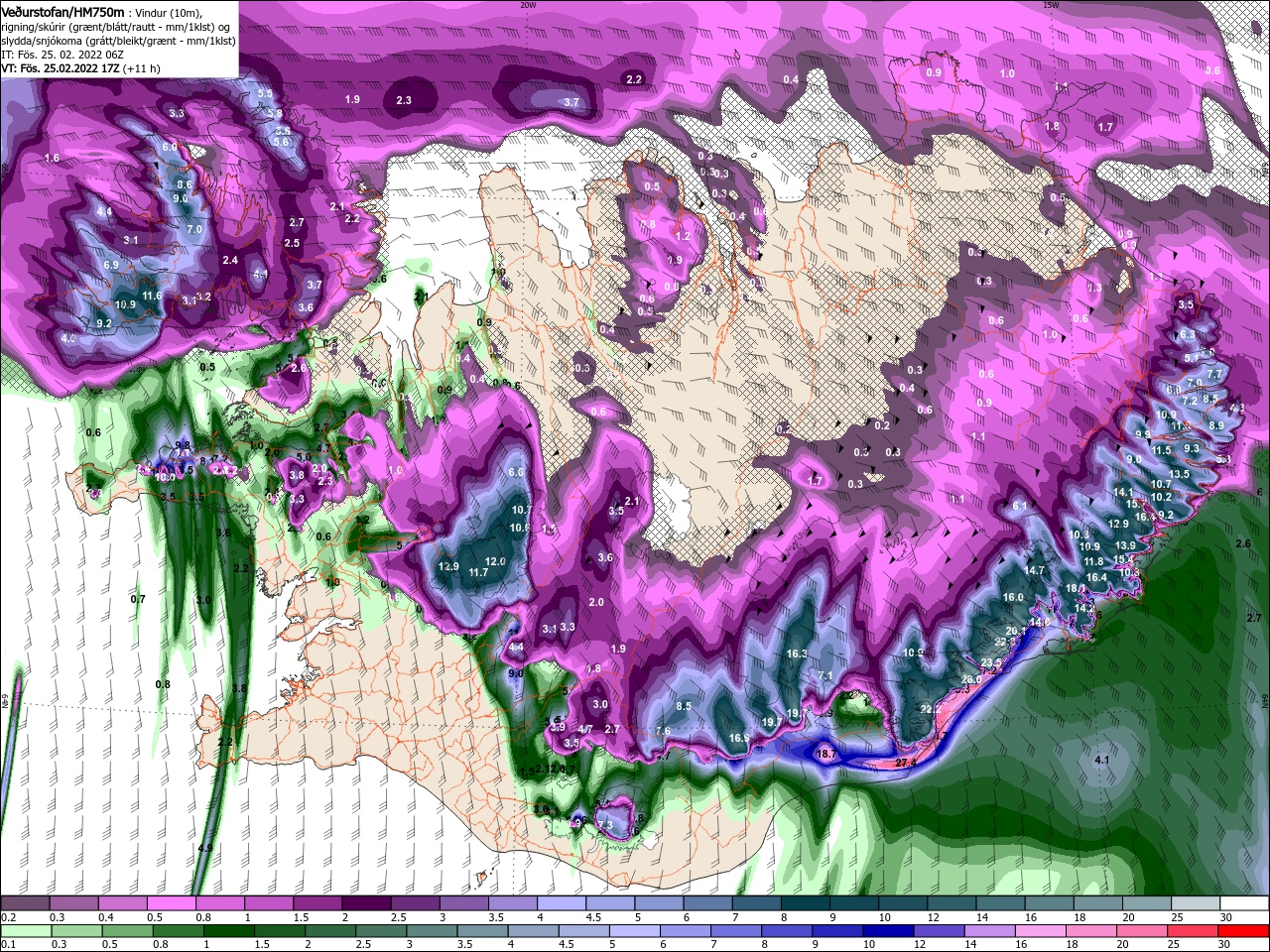The height and width of the screenshot is (952, 1270).
Task: Click the 12.0 value in the west
Action: coord(495,561)
